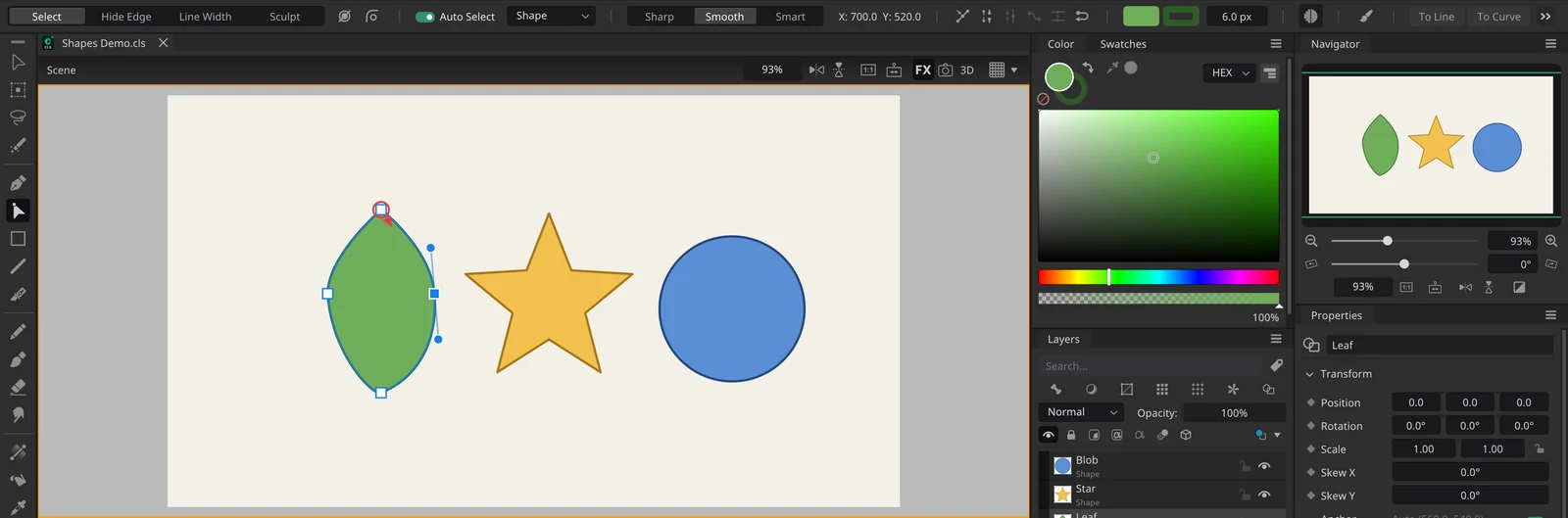Swap fill and stroke colors arrow
Screen dimensions: 1568x518
coord(1088,68)
